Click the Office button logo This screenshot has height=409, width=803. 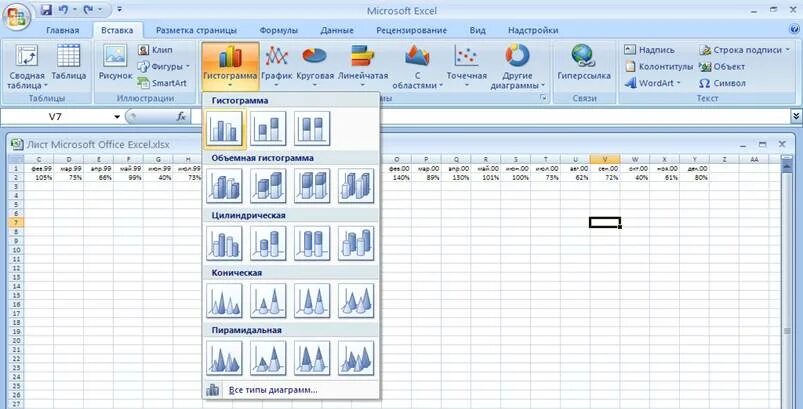coord(16,19)
